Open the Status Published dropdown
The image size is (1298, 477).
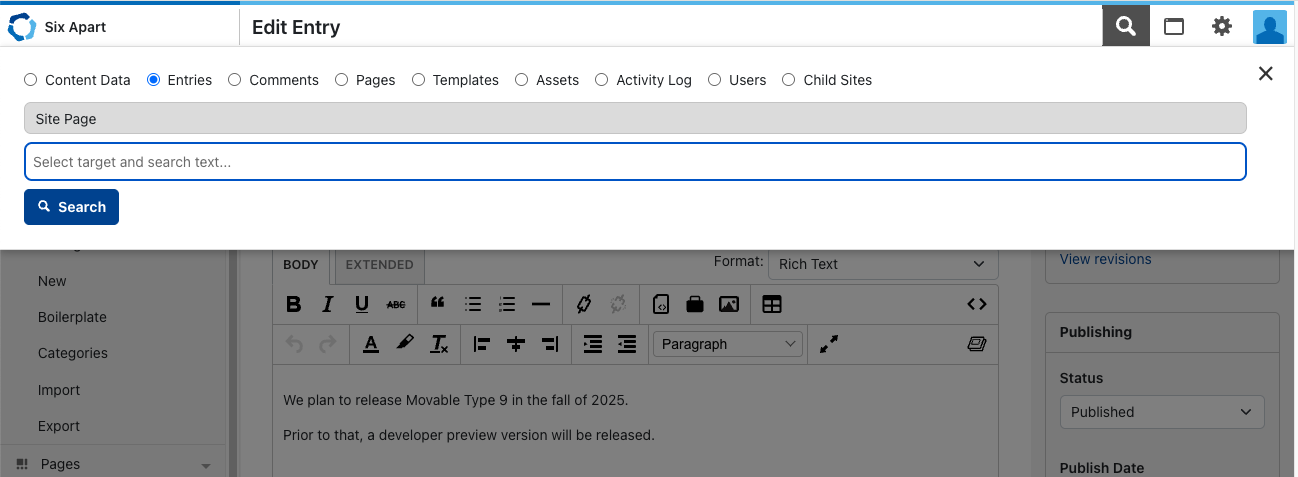(1161, 412)
